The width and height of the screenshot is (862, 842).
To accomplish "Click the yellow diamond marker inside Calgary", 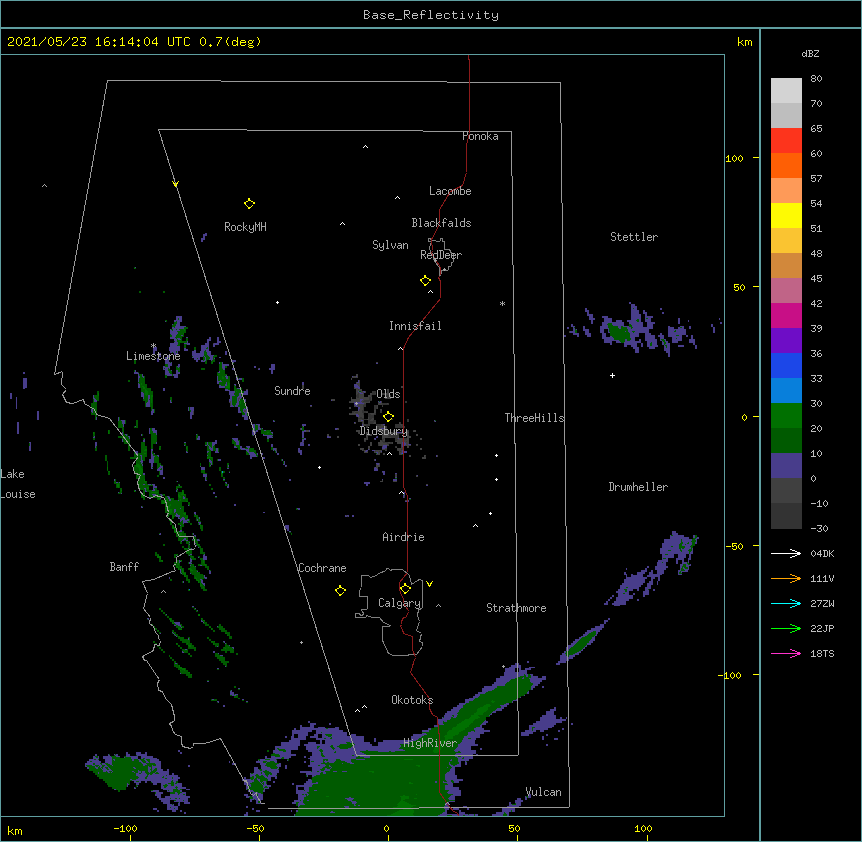I will [x=405, y=589].
